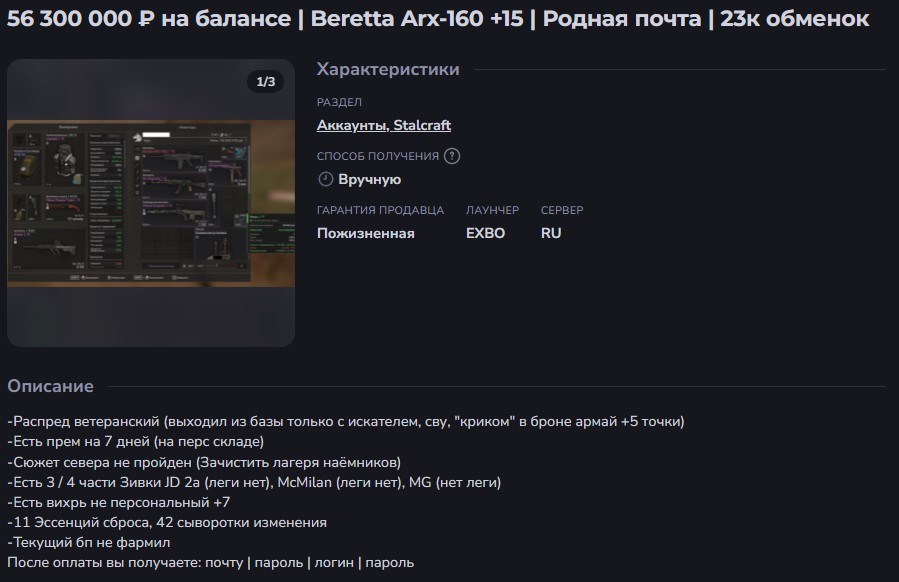Click the listing title with Beretta Arx-160
Viewport: 899px width, 582px height.
click(x=438, y=19)
